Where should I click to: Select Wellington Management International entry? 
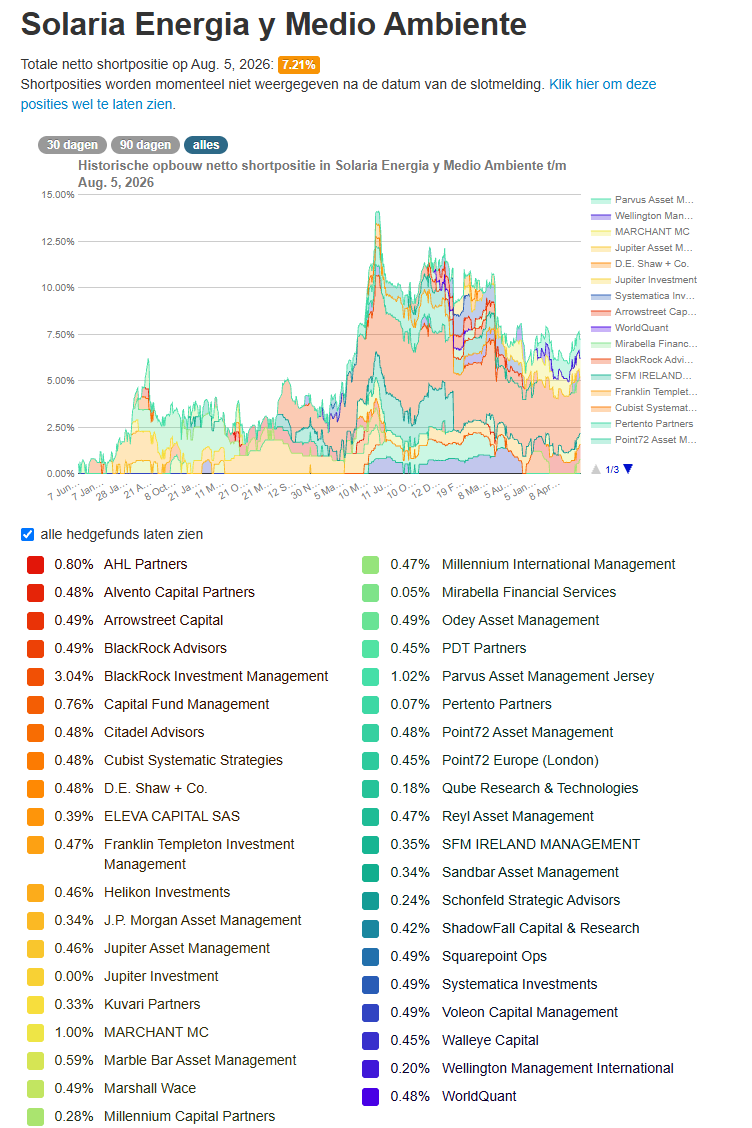[558, 1069]
